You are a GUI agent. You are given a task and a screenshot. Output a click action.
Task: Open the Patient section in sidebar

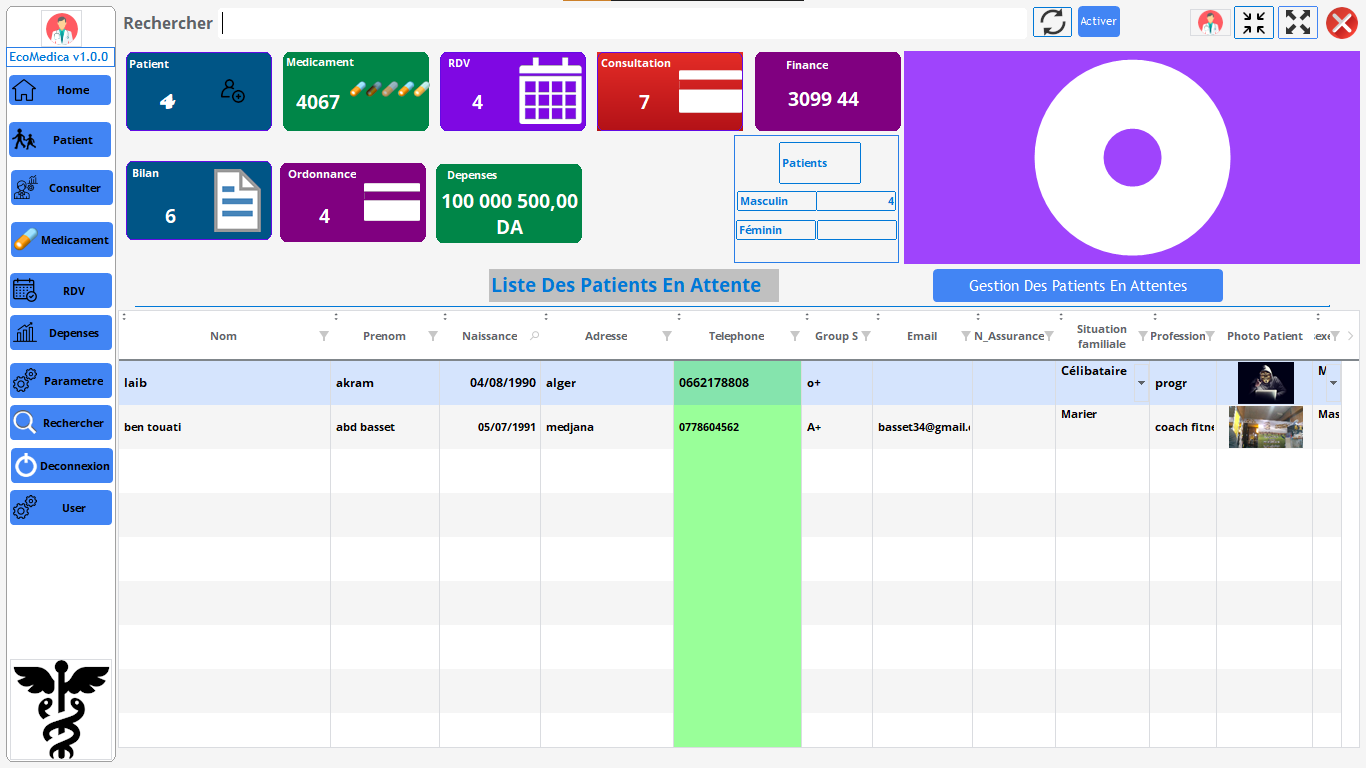(61, 140)
